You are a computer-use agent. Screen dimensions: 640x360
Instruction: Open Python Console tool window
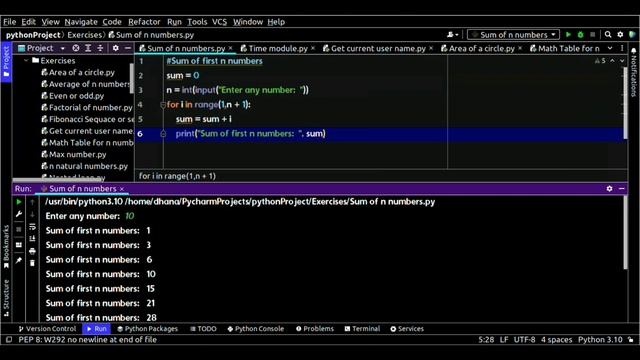click(x=256, y=329)
